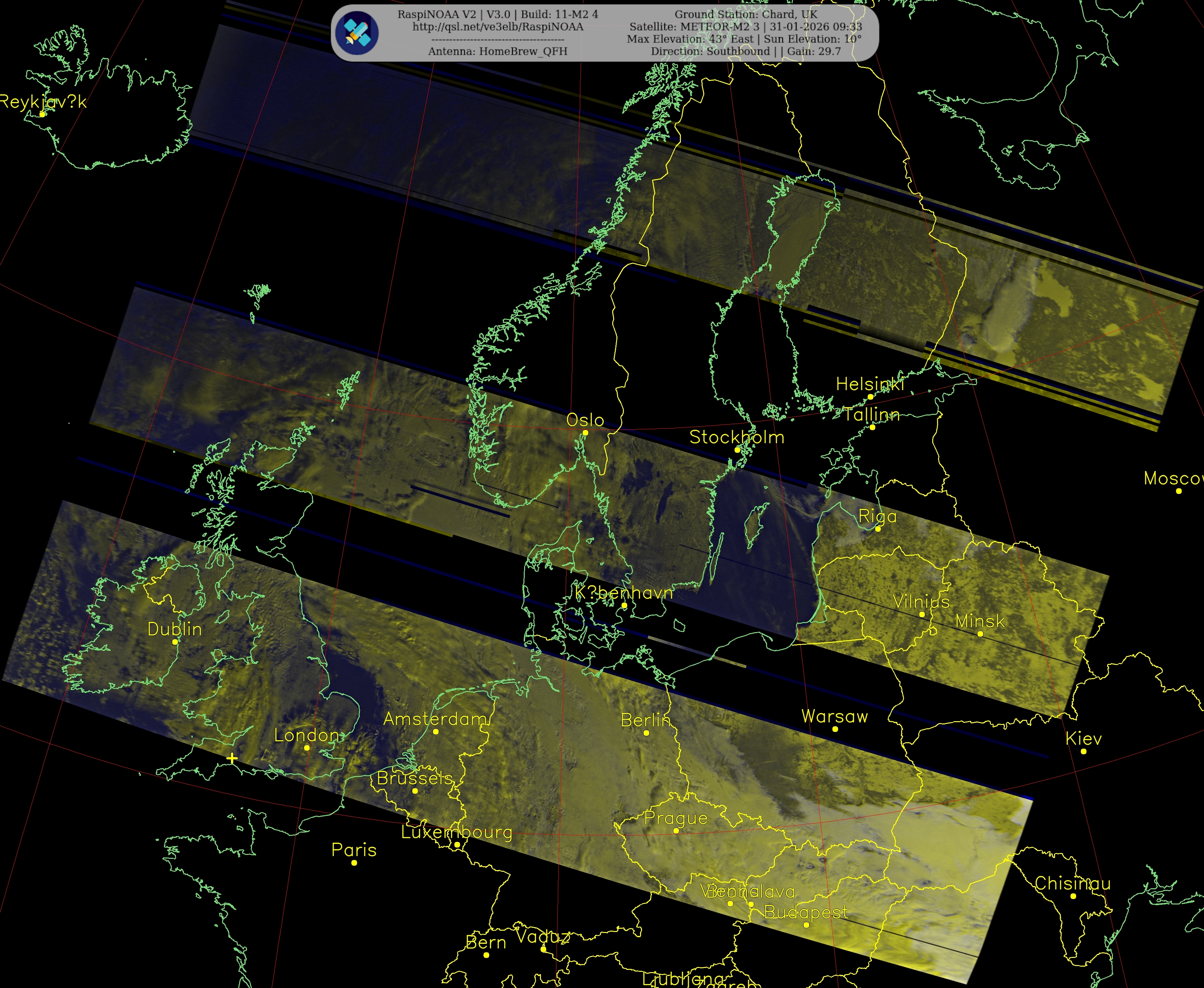Screen dimensions: 1204x988
Task: Click the Berlin city dot marker
Action: (x=646, y=733)
